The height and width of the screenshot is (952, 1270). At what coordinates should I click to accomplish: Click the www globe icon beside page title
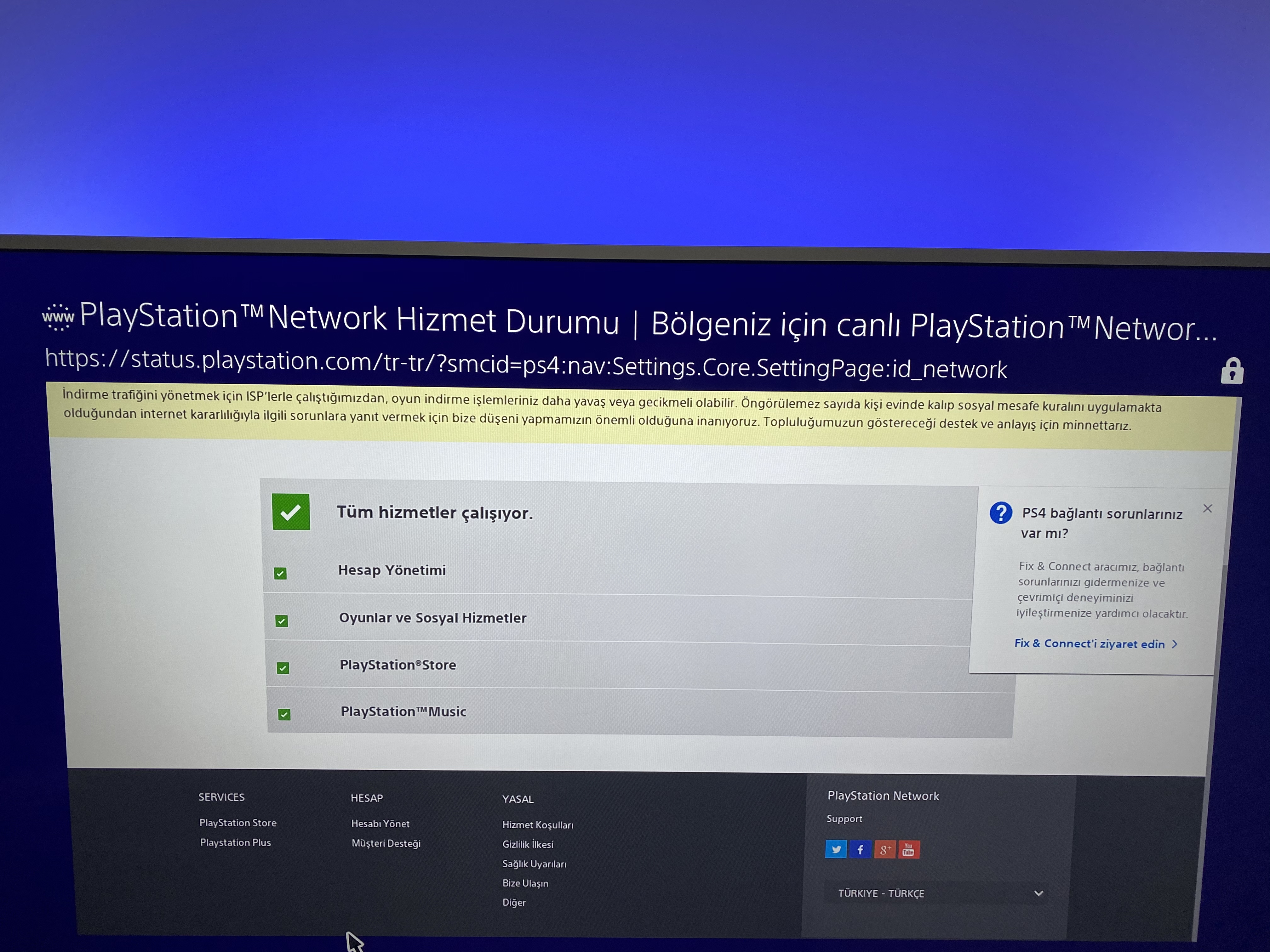[x=58, y=317]
